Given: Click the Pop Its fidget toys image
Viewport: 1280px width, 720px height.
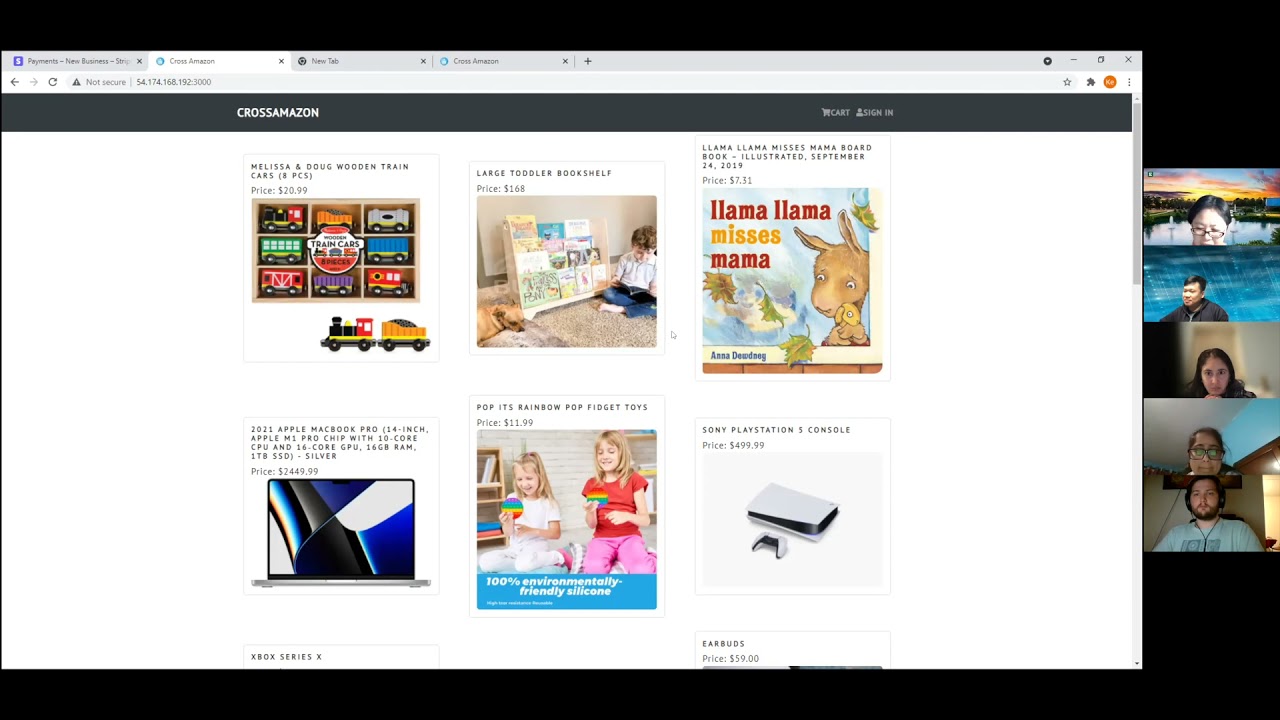Looking at the screenshot, I should [567, 520].
